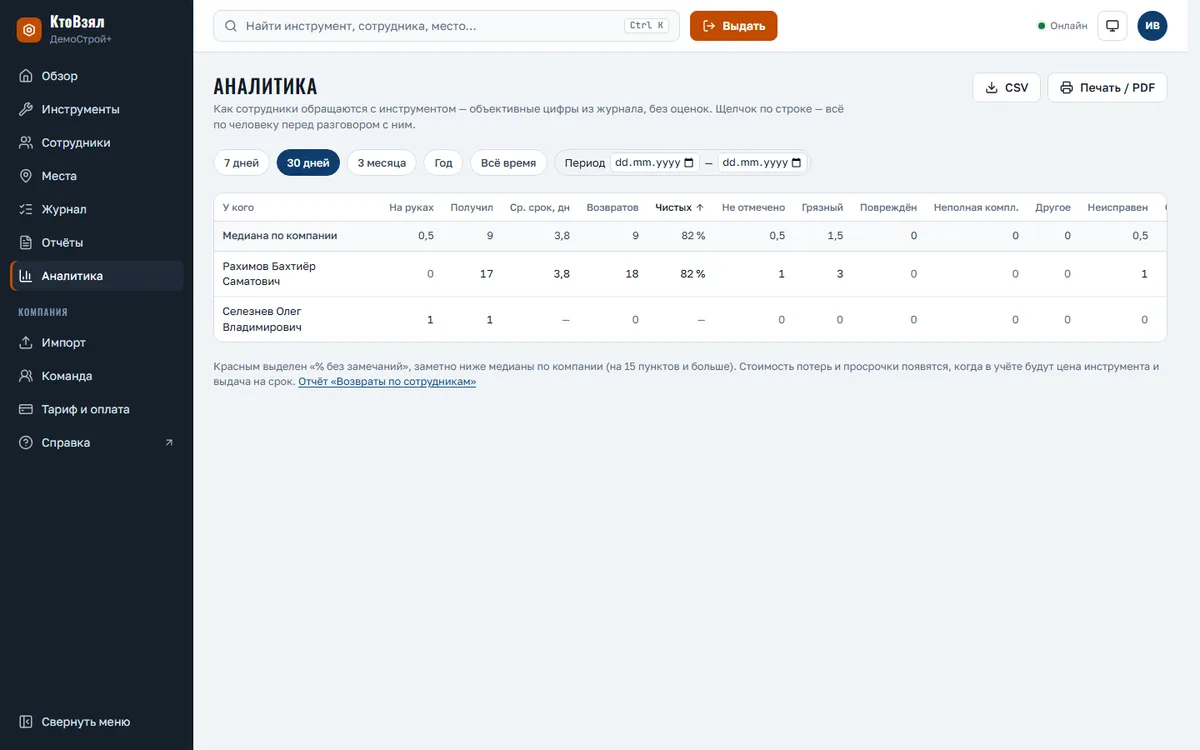Focus the search field for tools and employees
The image size is (1200, 750).
coord(446,26)
